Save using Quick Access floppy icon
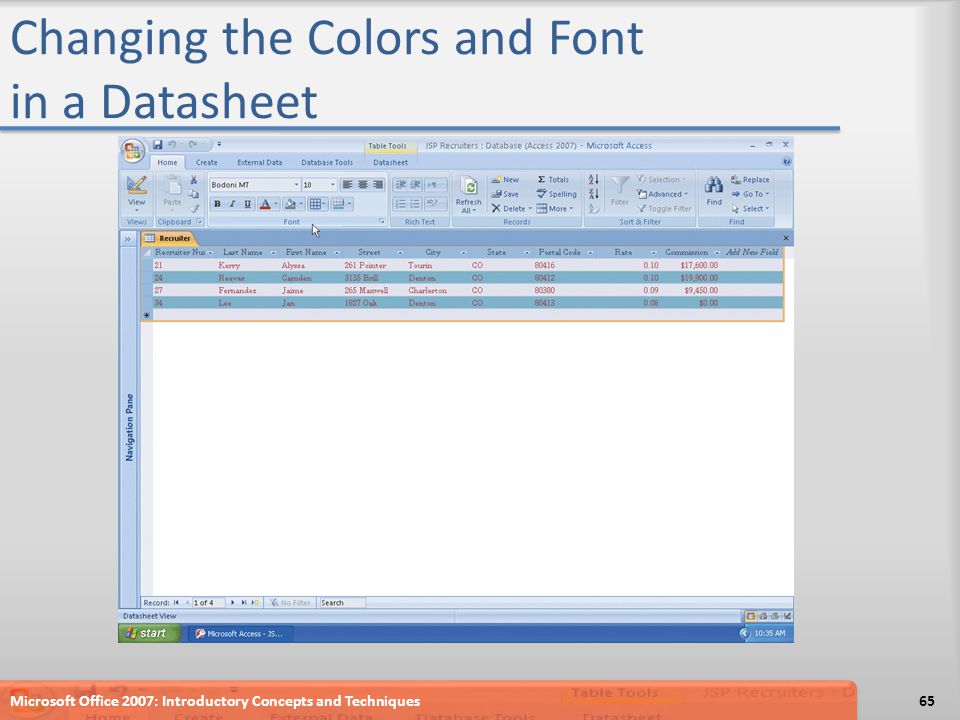The image size is (960, 720). tap(157, 144)
